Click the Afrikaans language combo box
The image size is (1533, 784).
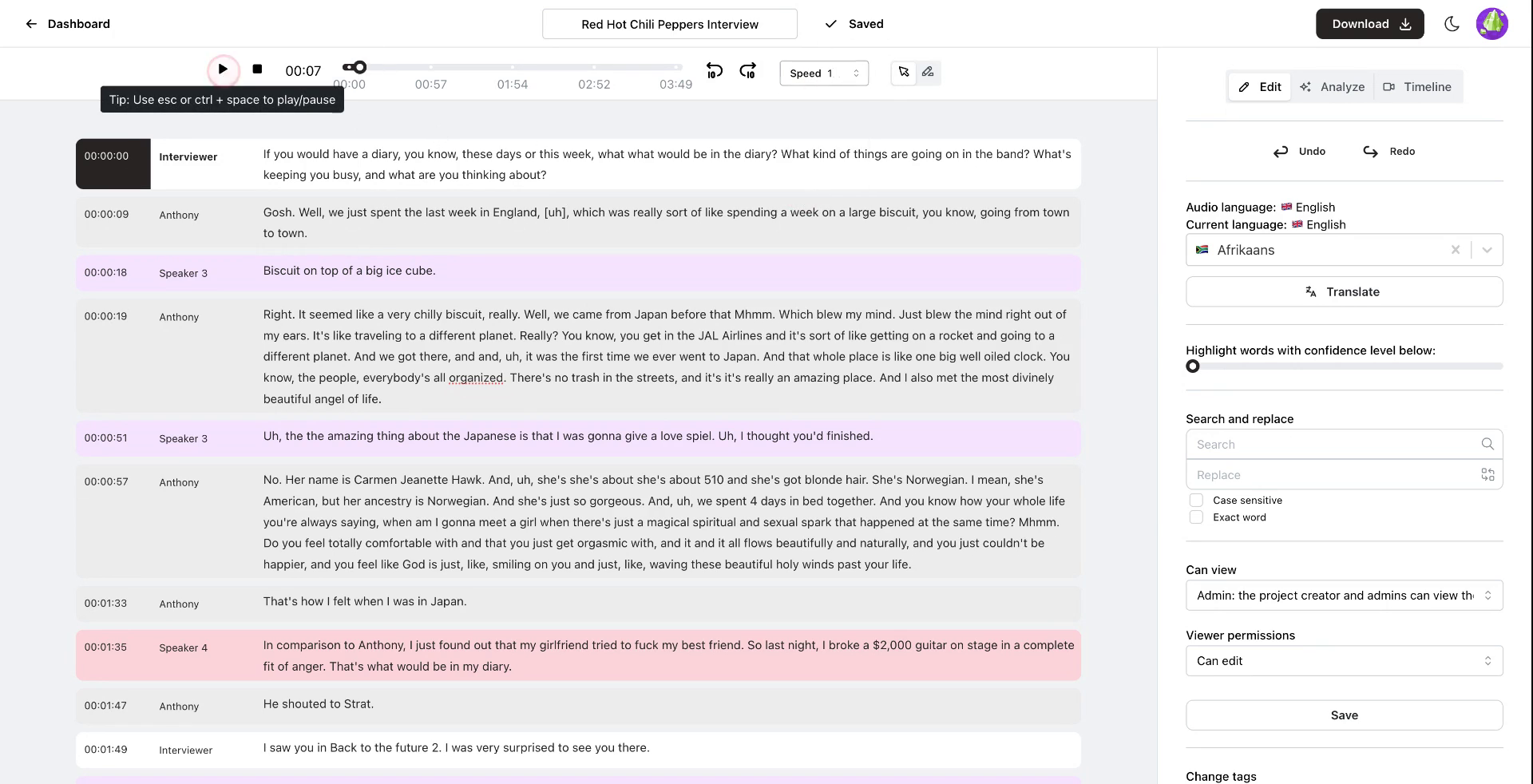click(x=1344, y=250)
